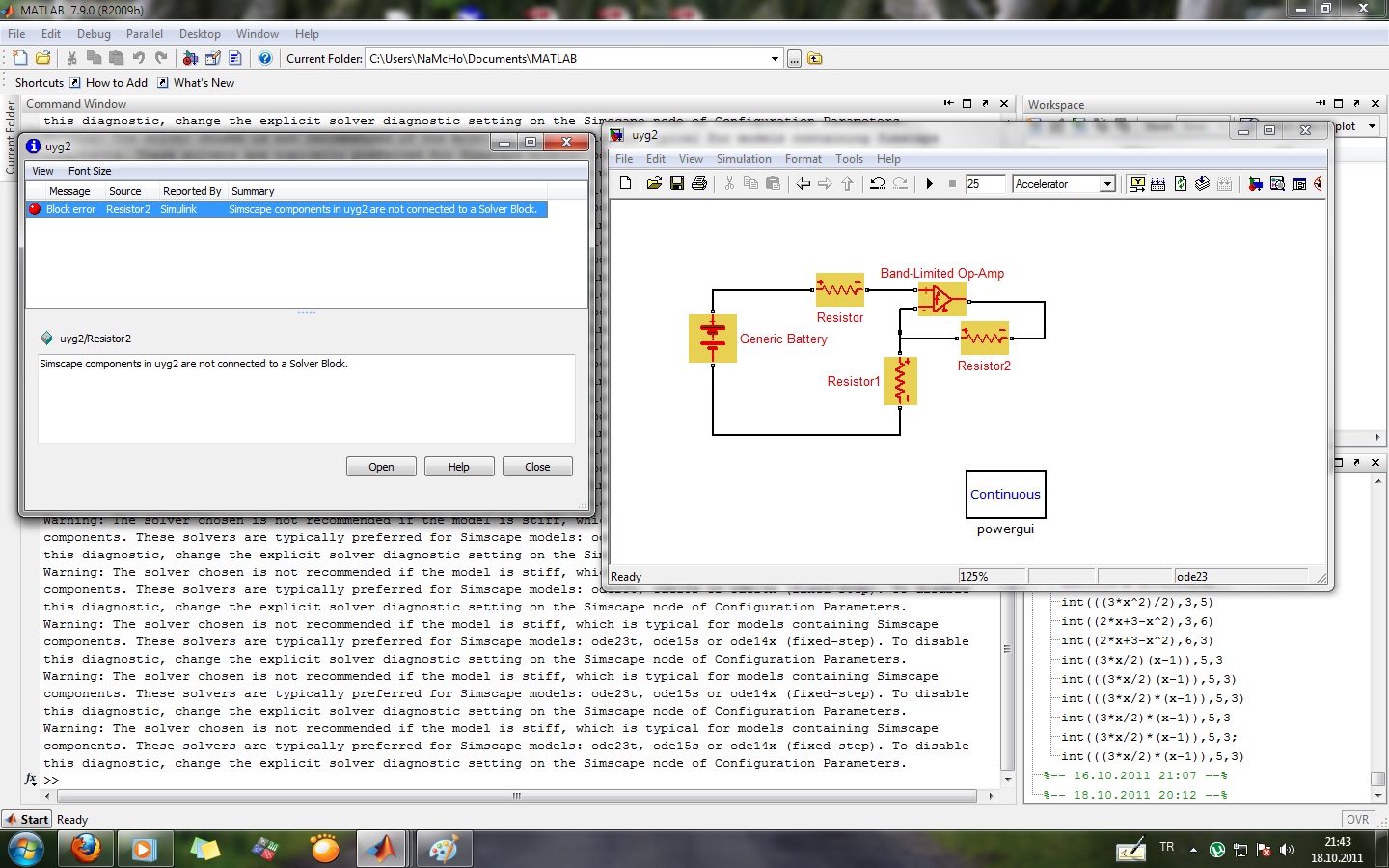
Task: Click MATLAB icon in the taskbar
Action: (x=383, y=849)
